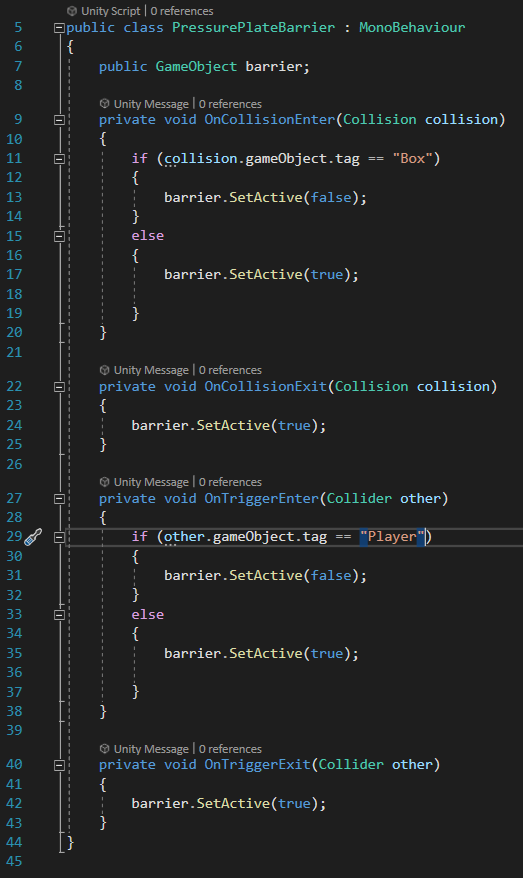Collapse the OnTriggerExit method
The image size is (523, 878).
59,765
